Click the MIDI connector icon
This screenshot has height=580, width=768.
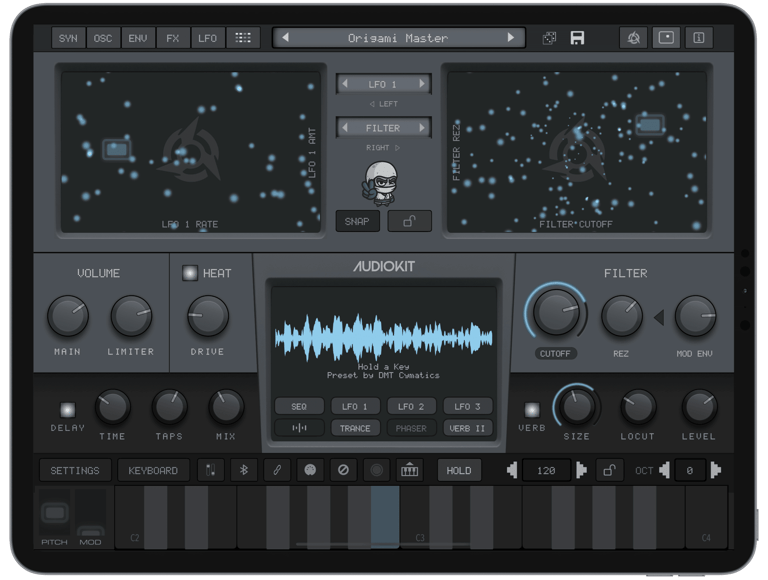[310, 470]
